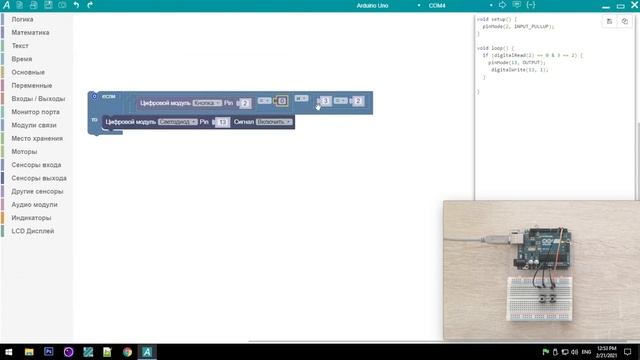Open the Входы / Выходы category
Screen dimensions: 640x360
click(x=38, y=99)
